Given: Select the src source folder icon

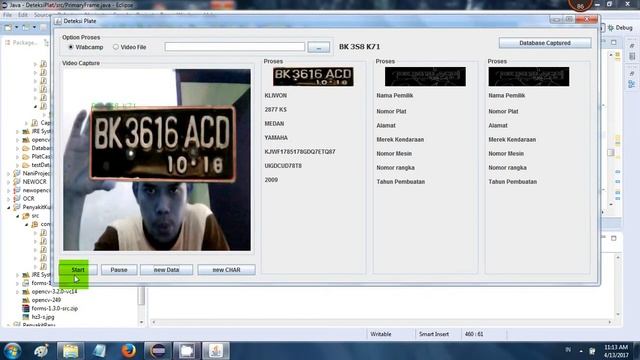Looking at the screenshot, I should (26, 216).
